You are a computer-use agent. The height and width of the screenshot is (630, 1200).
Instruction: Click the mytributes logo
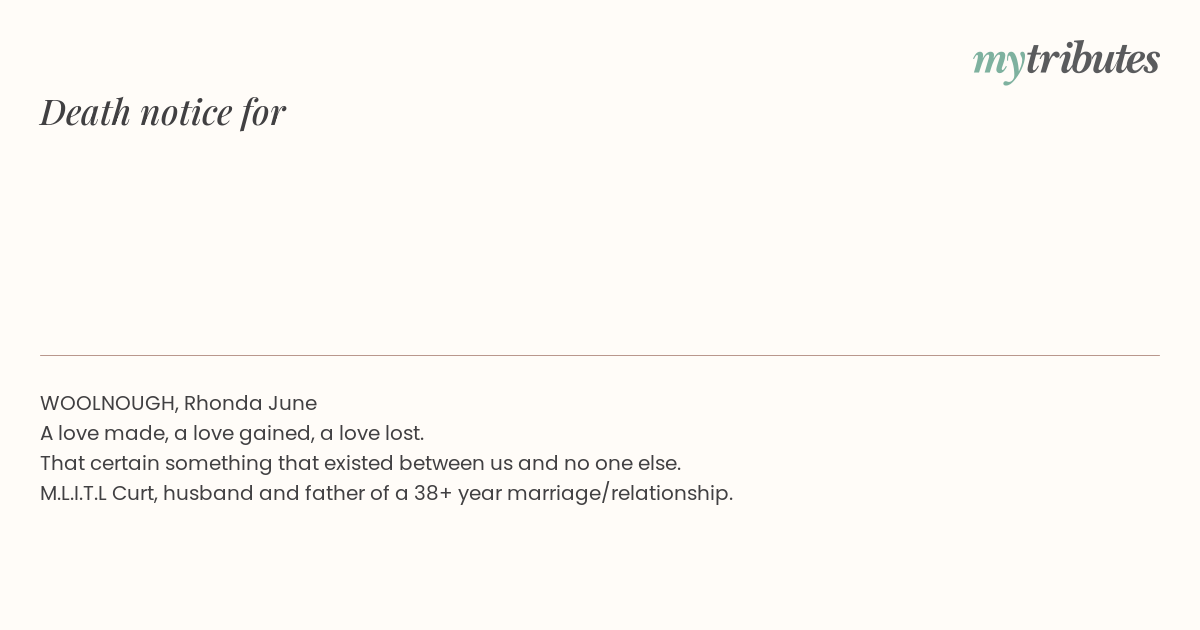(x=1066, y=60)
